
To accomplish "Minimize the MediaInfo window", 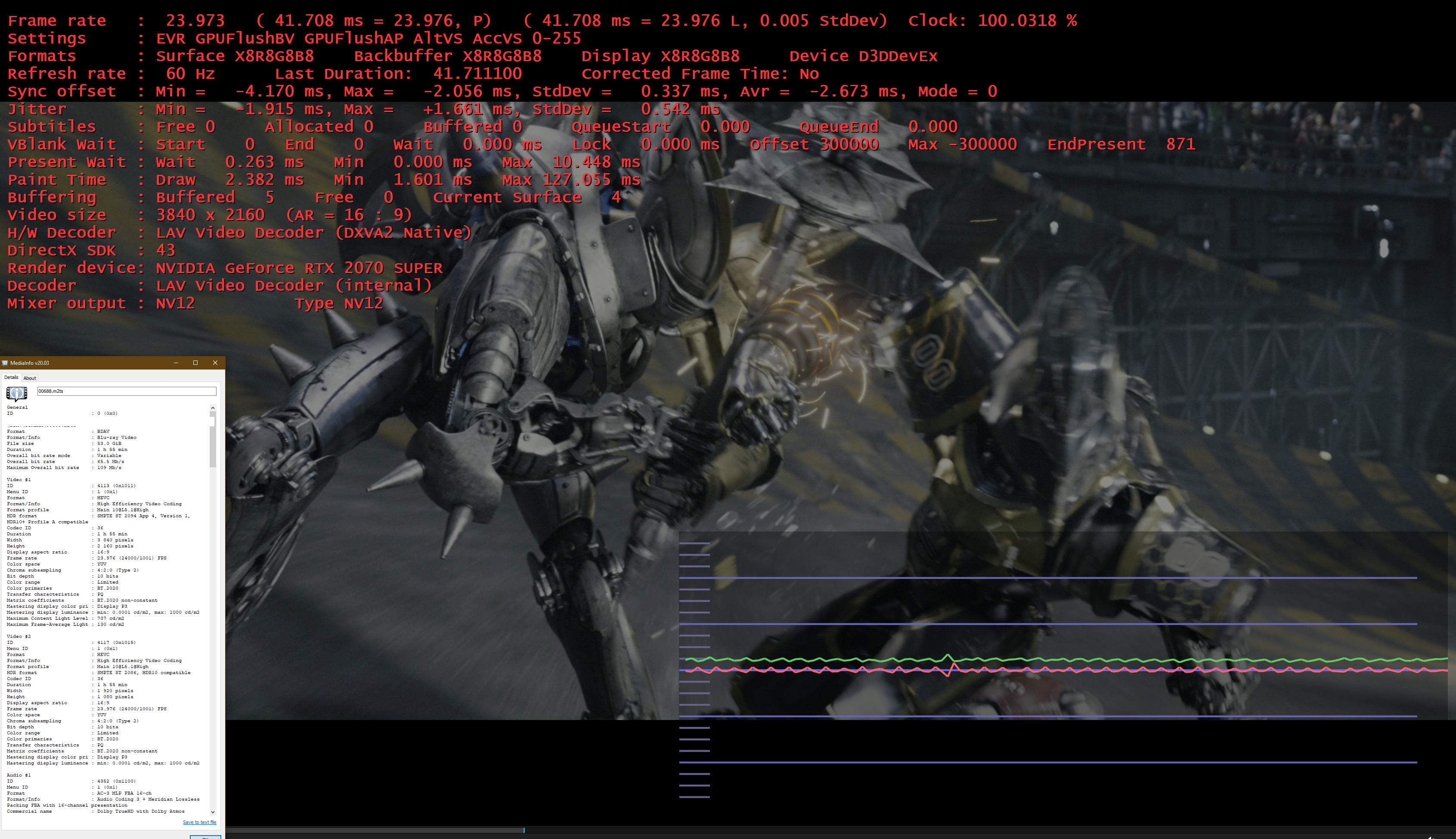I will pos(176,363).
